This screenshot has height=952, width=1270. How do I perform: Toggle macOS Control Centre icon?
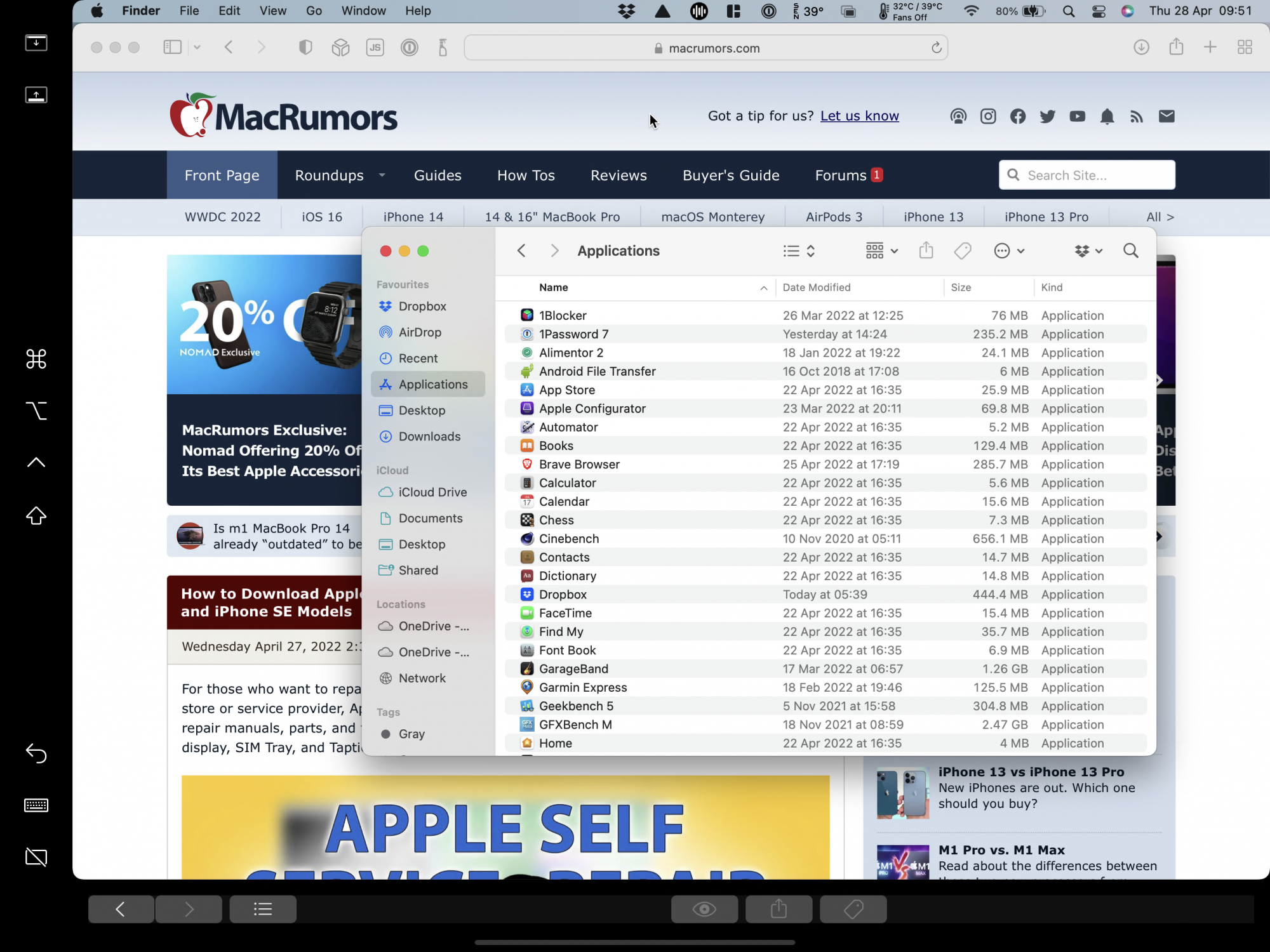point(1099,11)
